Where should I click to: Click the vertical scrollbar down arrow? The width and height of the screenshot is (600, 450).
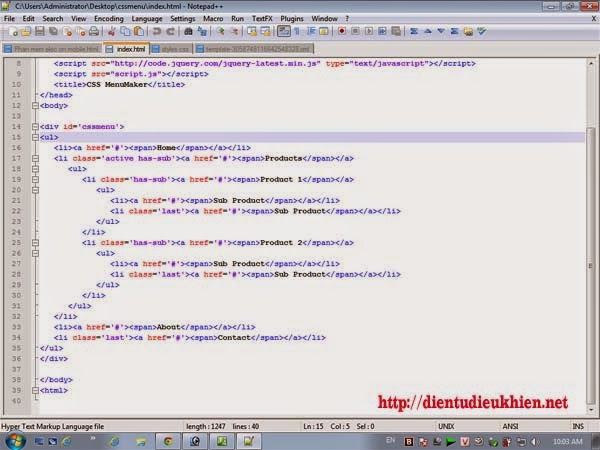click(590, 410)
